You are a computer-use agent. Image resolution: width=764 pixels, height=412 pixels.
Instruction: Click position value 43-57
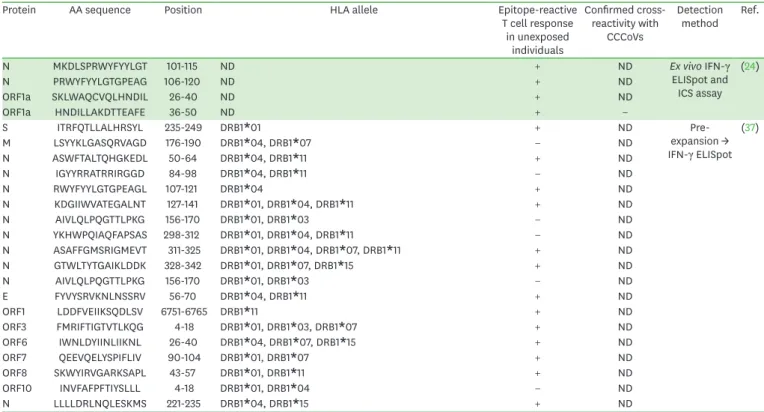pos(184,373)
